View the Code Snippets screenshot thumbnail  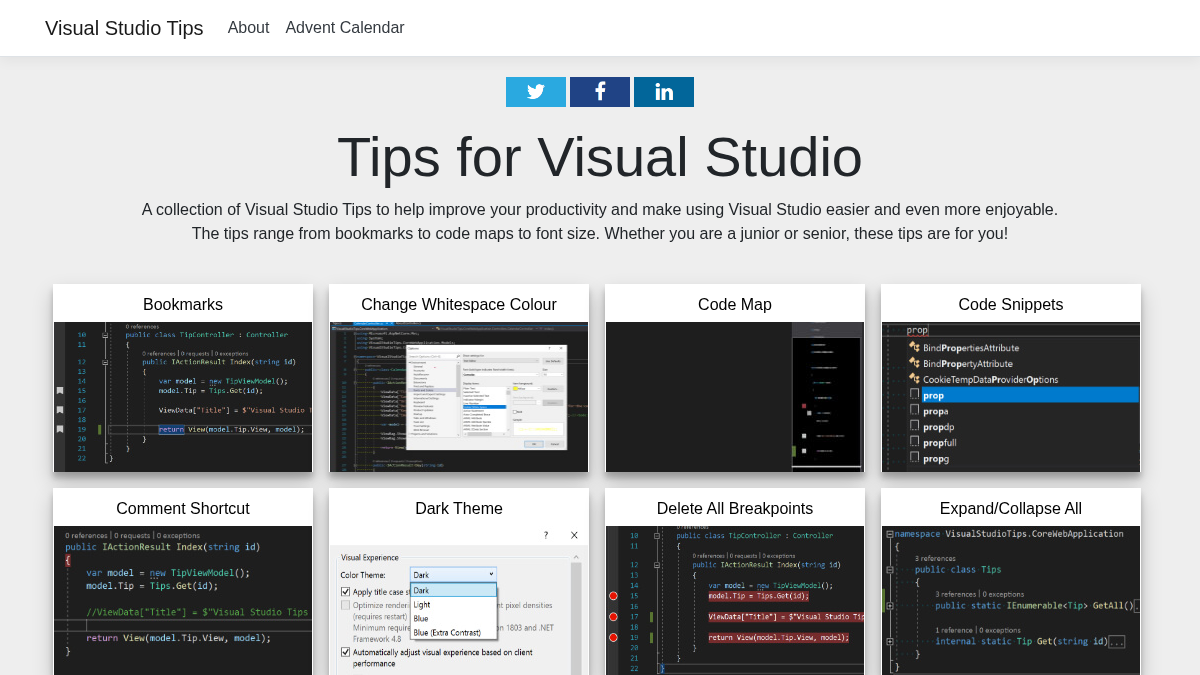[1011, 397]
